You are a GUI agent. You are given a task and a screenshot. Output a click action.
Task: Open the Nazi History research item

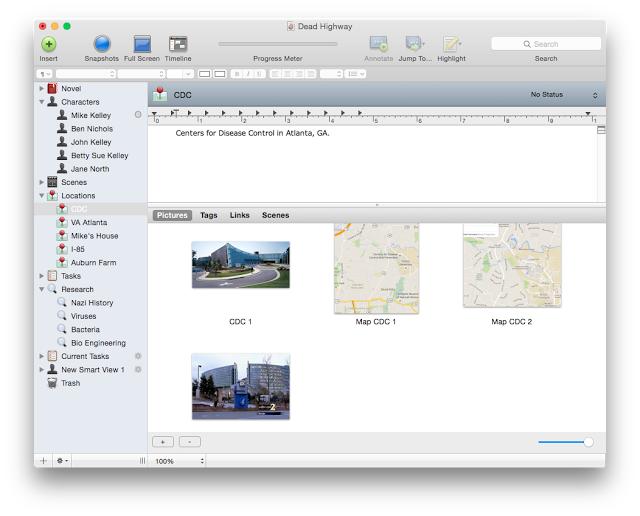(92, 302)
